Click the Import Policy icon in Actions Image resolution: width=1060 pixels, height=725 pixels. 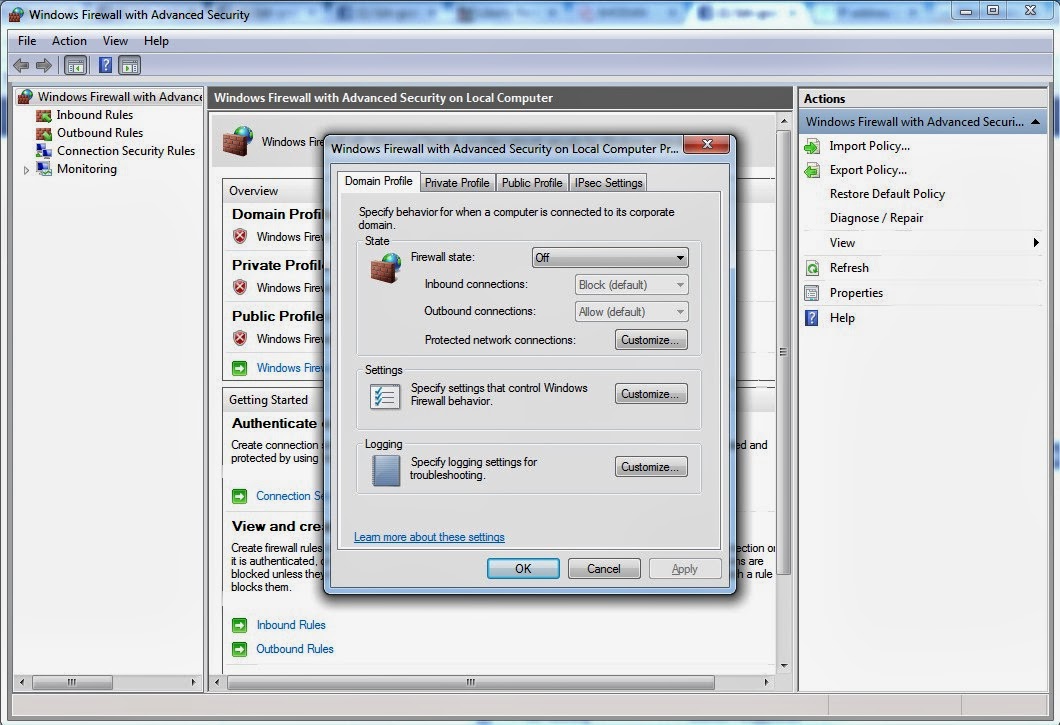point(812,146)
